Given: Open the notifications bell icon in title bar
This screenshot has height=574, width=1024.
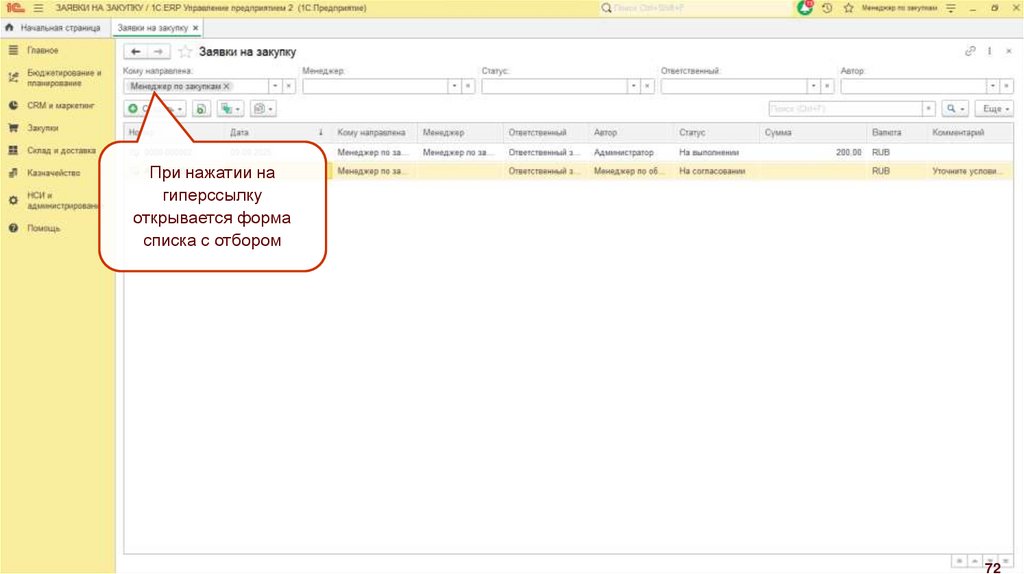Looking at the screenshot, I should coord(805,8).
